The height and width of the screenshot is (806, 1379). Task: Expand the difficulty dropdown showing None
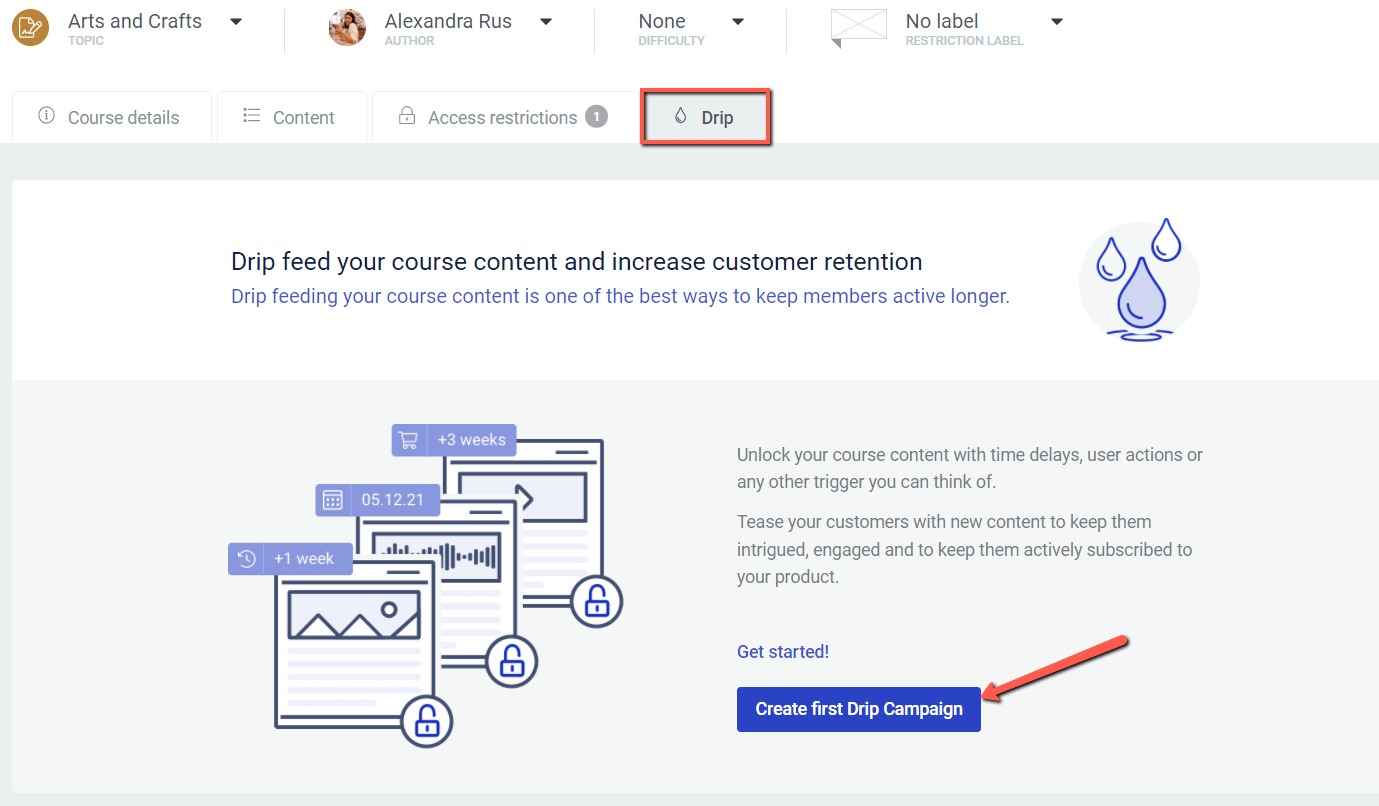[738, 22]
